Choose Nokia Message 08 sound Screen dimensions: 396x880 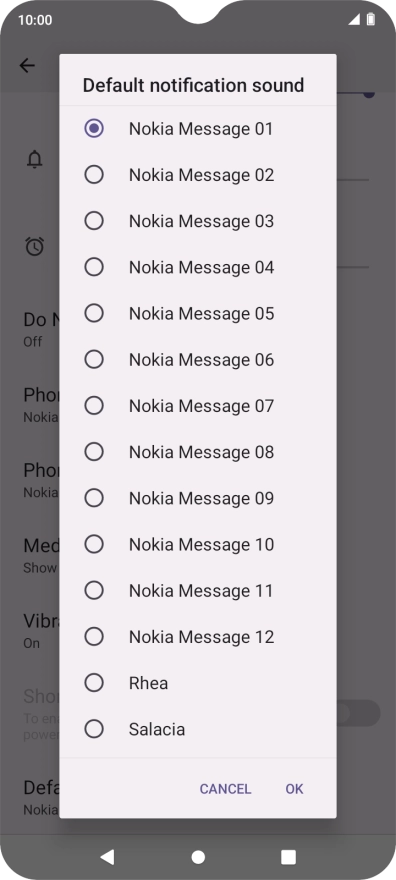(x=198, y=452)
